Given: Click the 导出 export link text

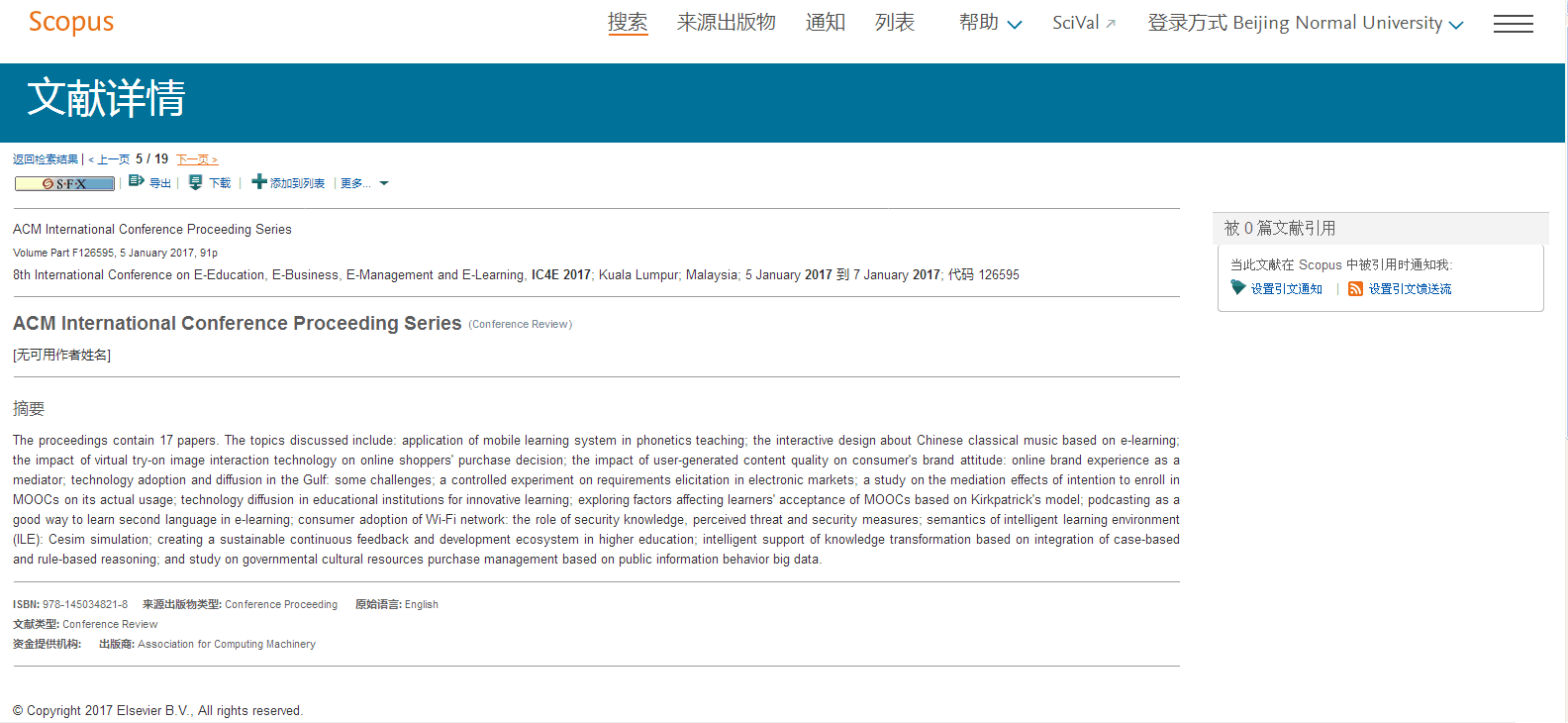Looking at the screenshot, I should click(160, 183).
